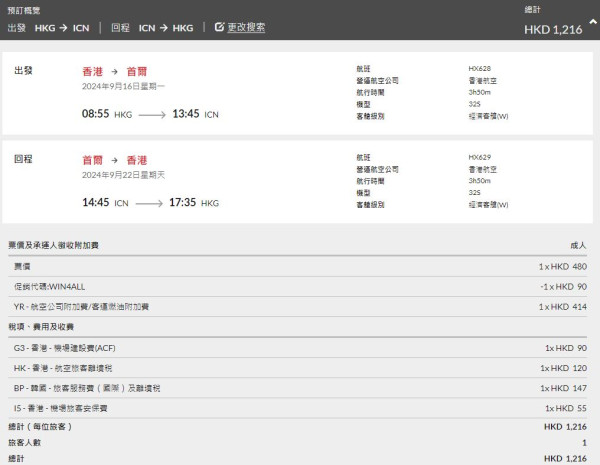Viewport: 600px width, 465px height.
Task: Click the edit pencil icon beside 更改搜索
Action: click(x=219, y=27)
